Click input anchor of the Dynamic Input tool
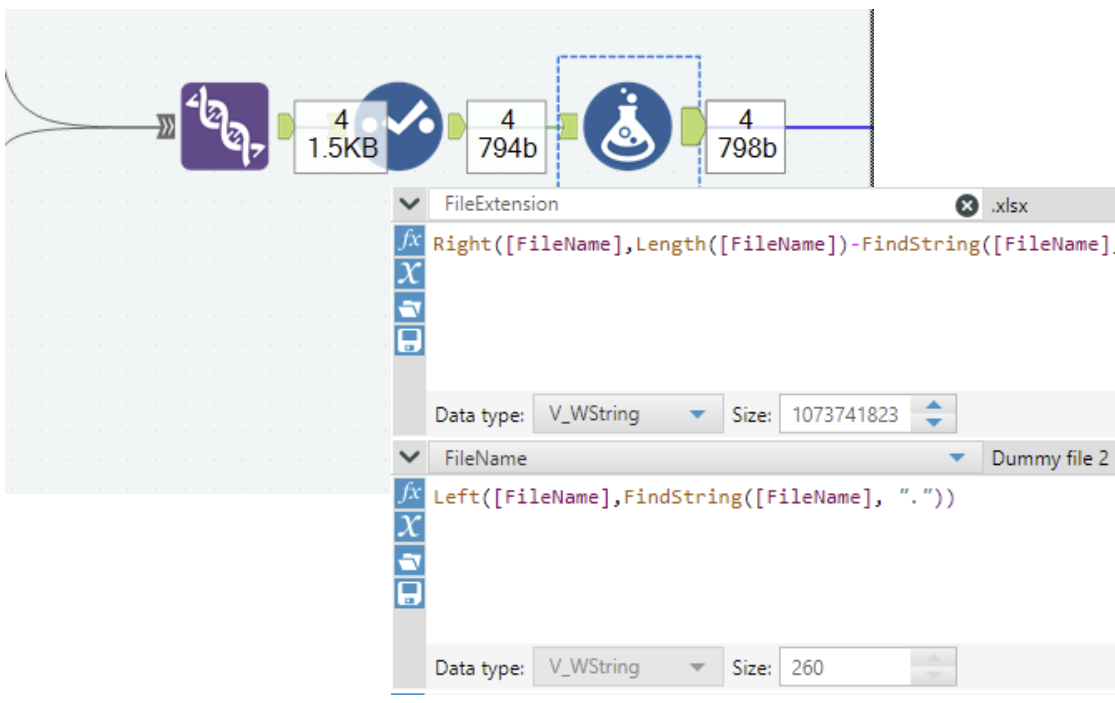The height and width of the screenshot is (703, 1115). (166, 127)
